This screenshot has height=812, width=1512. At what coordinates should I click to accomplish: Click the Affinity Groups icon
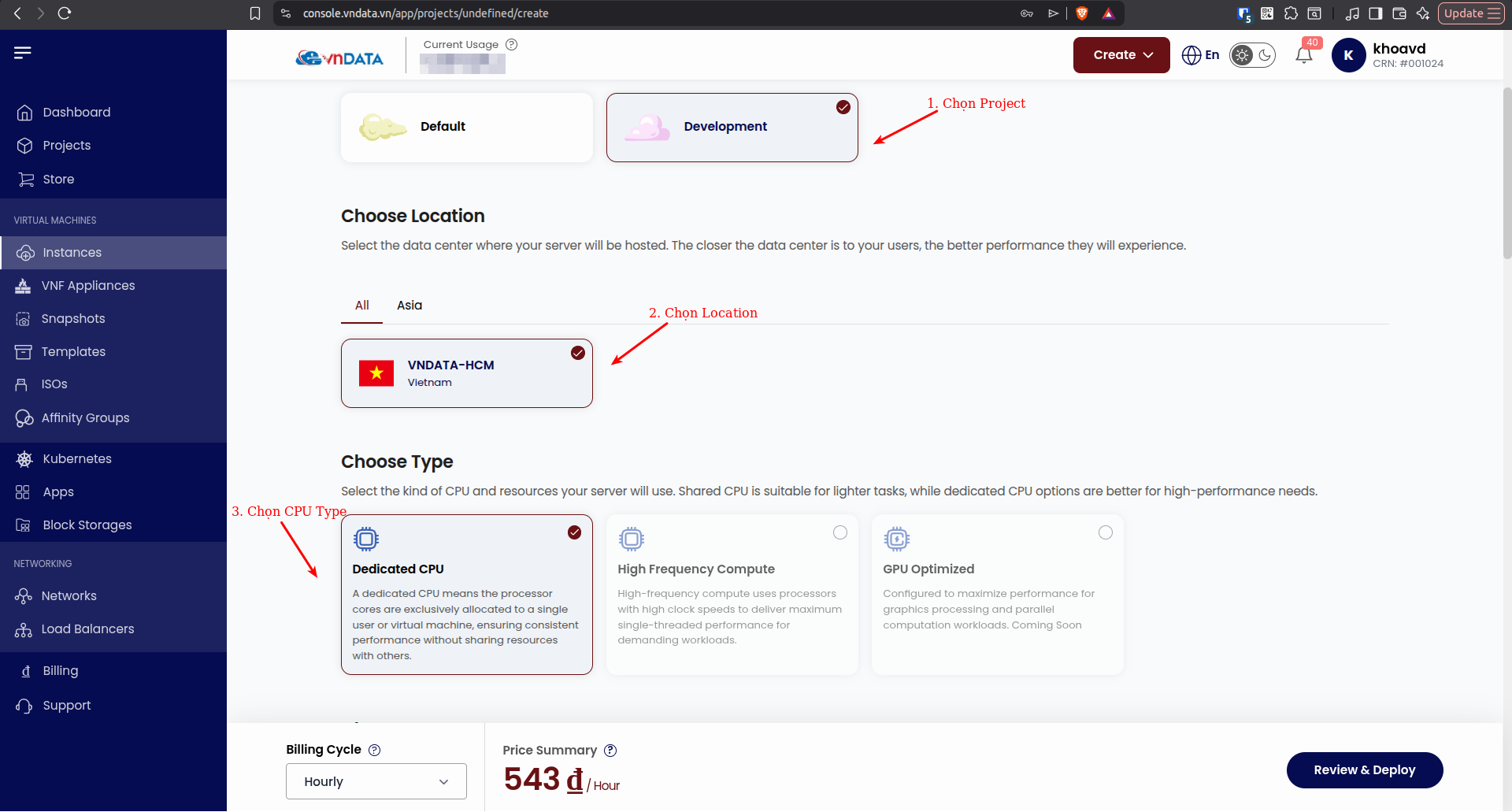tap(24, 418)
